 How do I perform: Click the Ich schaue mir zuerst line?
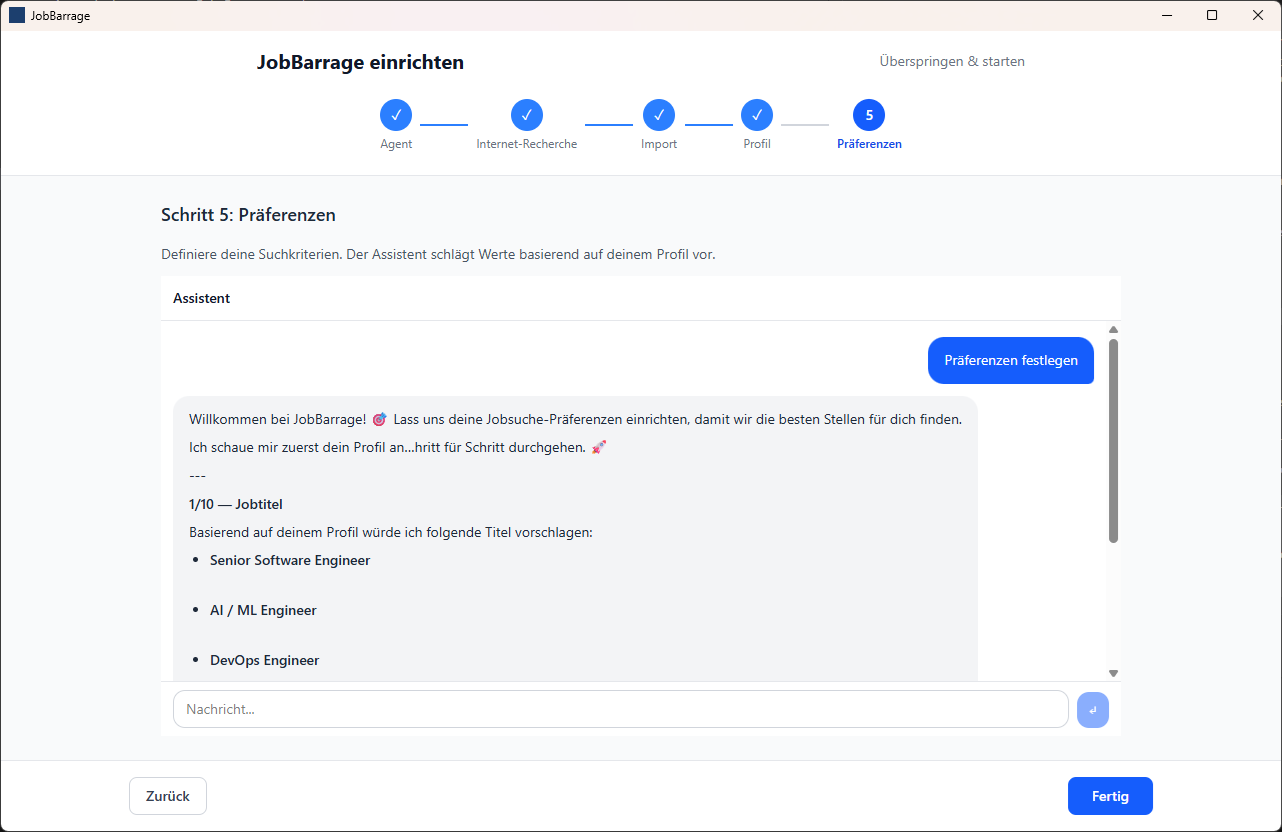click(398, 447)
